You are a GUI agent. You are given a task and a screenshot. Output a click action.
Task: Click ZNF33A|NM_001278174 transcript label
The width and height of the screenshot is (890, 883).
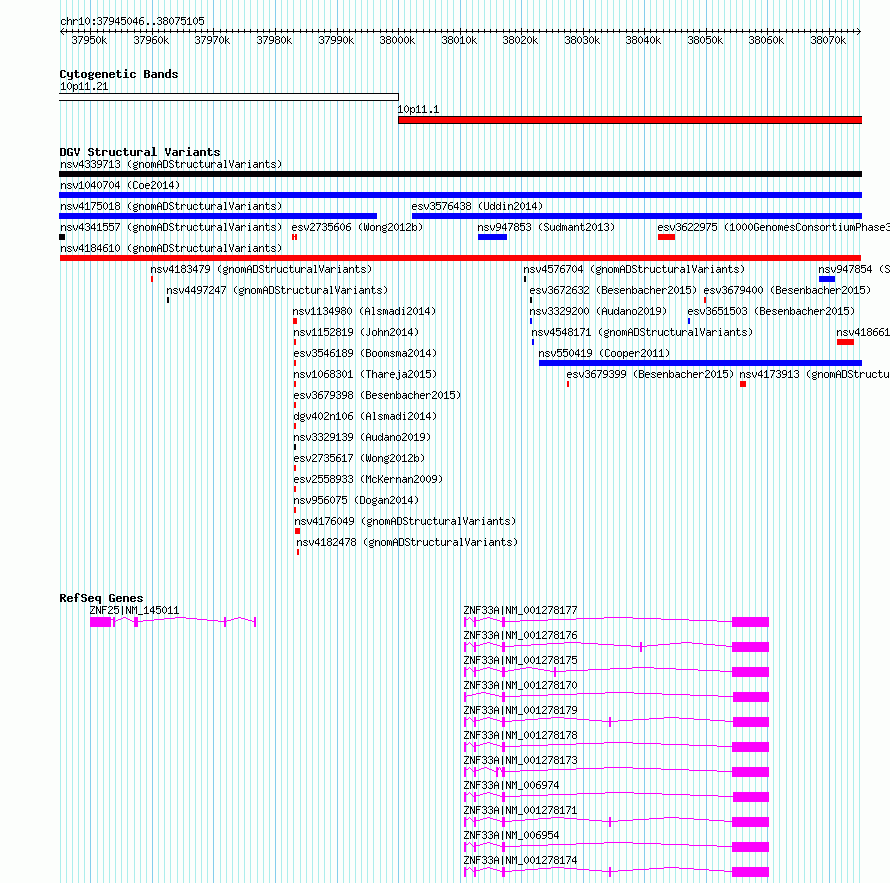[x=520, y=860]
